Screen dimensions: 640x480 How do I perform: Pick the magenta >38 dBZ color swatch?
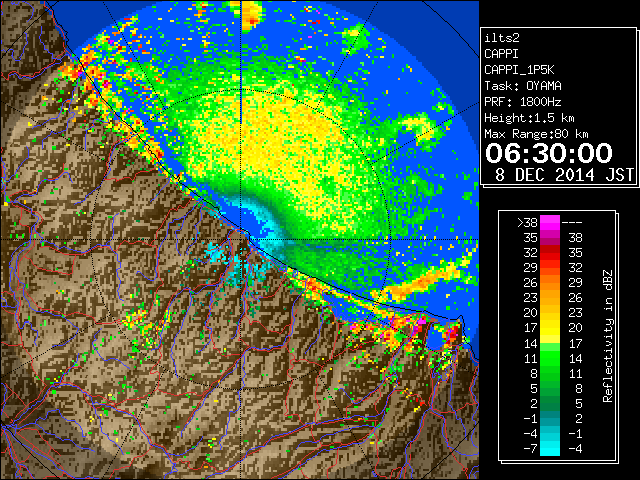click(550, 222)
